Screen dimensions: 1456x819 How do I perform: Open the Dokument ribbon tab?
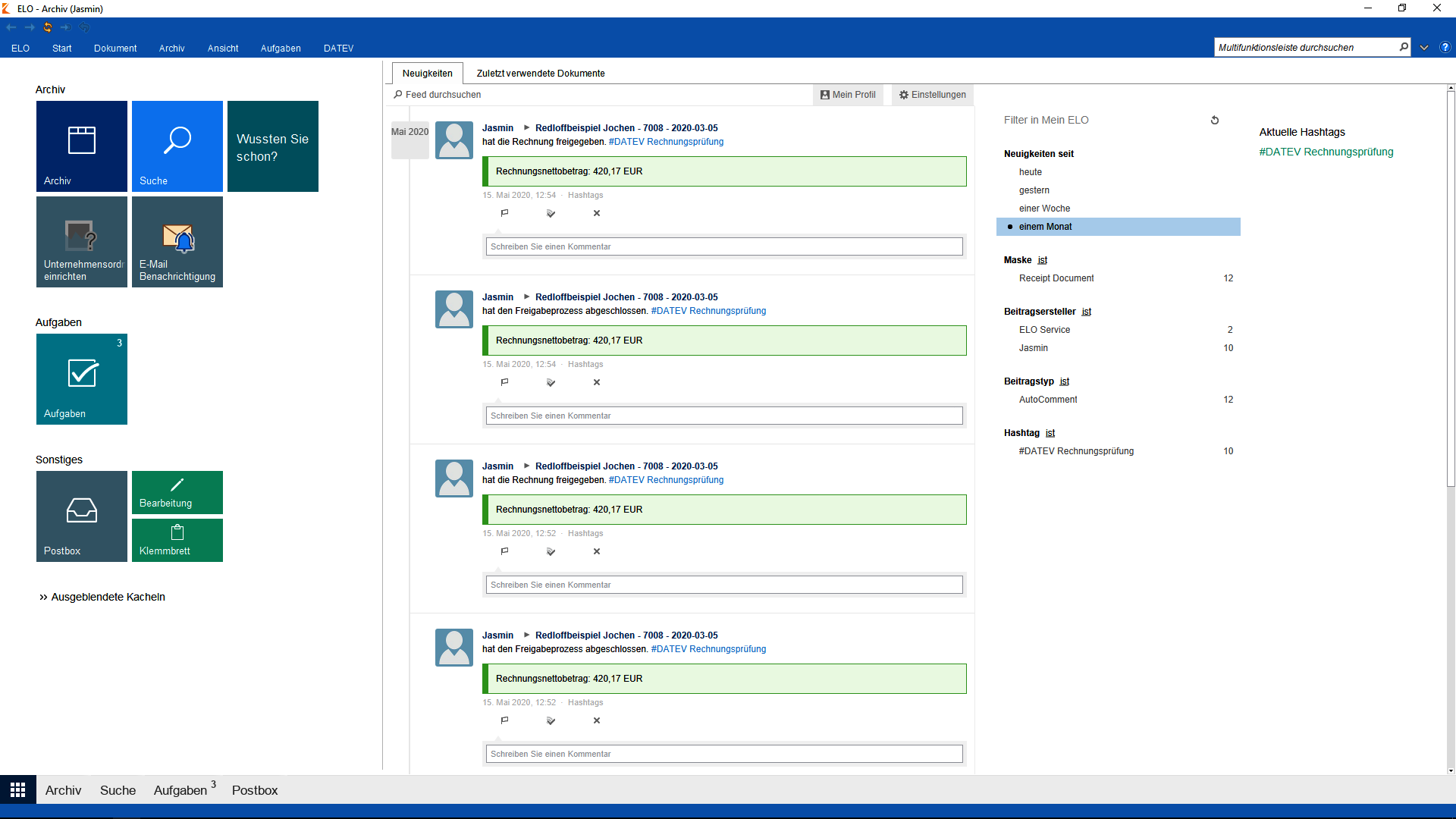(x=115, y=48)
